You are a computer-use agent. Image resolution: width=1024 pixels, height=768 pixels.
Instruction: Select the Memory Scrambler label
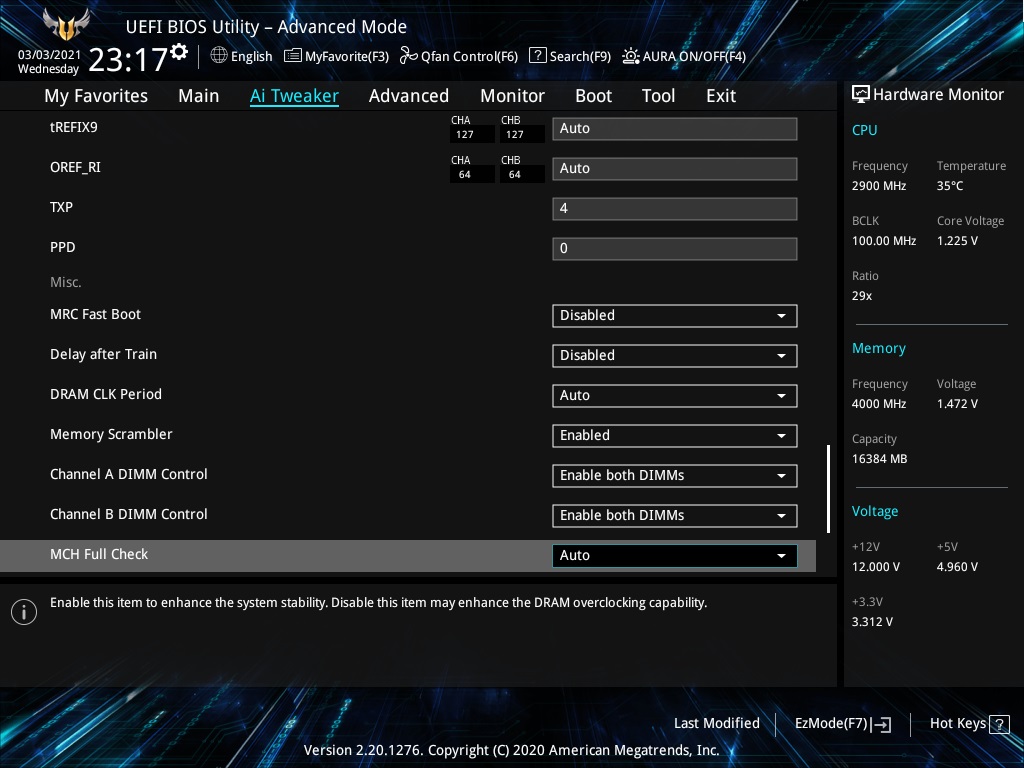[x=111, y=434]
